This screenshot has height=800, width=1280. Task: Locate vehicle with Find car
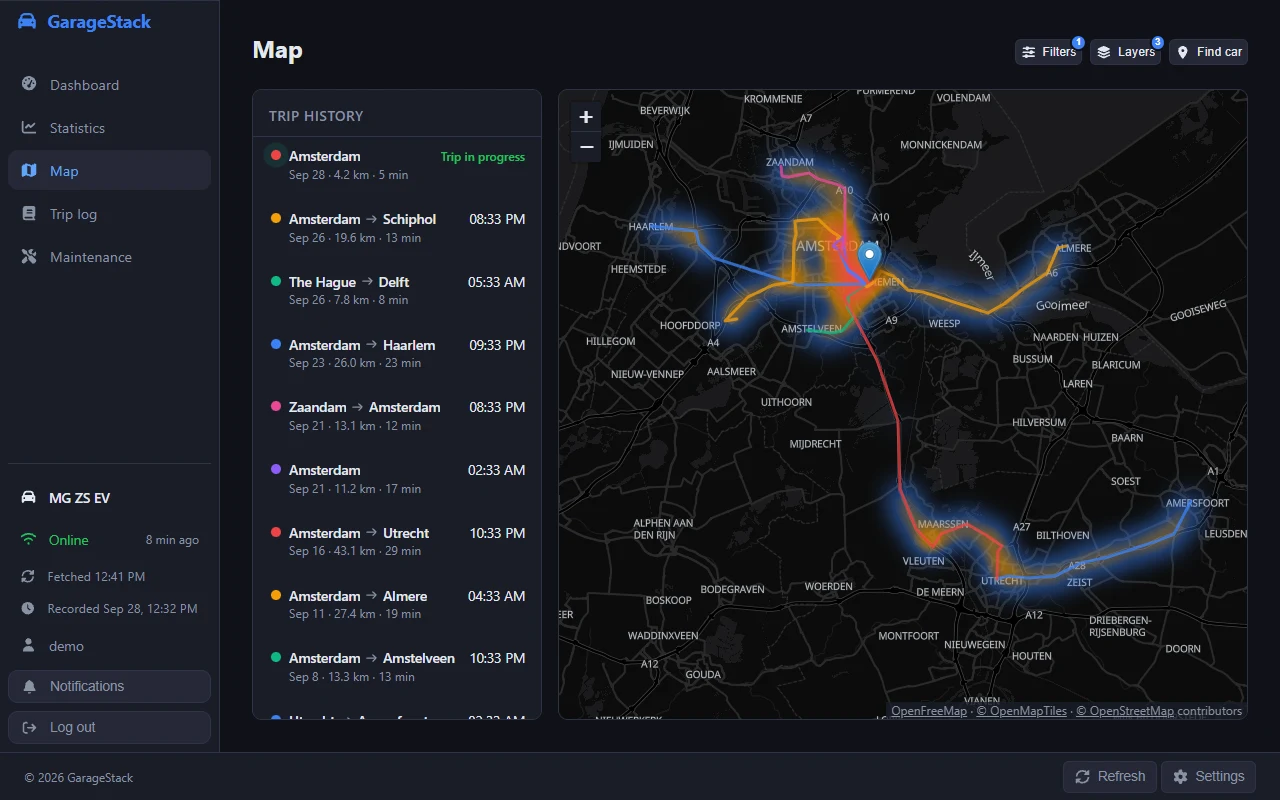click(1208, 52)
